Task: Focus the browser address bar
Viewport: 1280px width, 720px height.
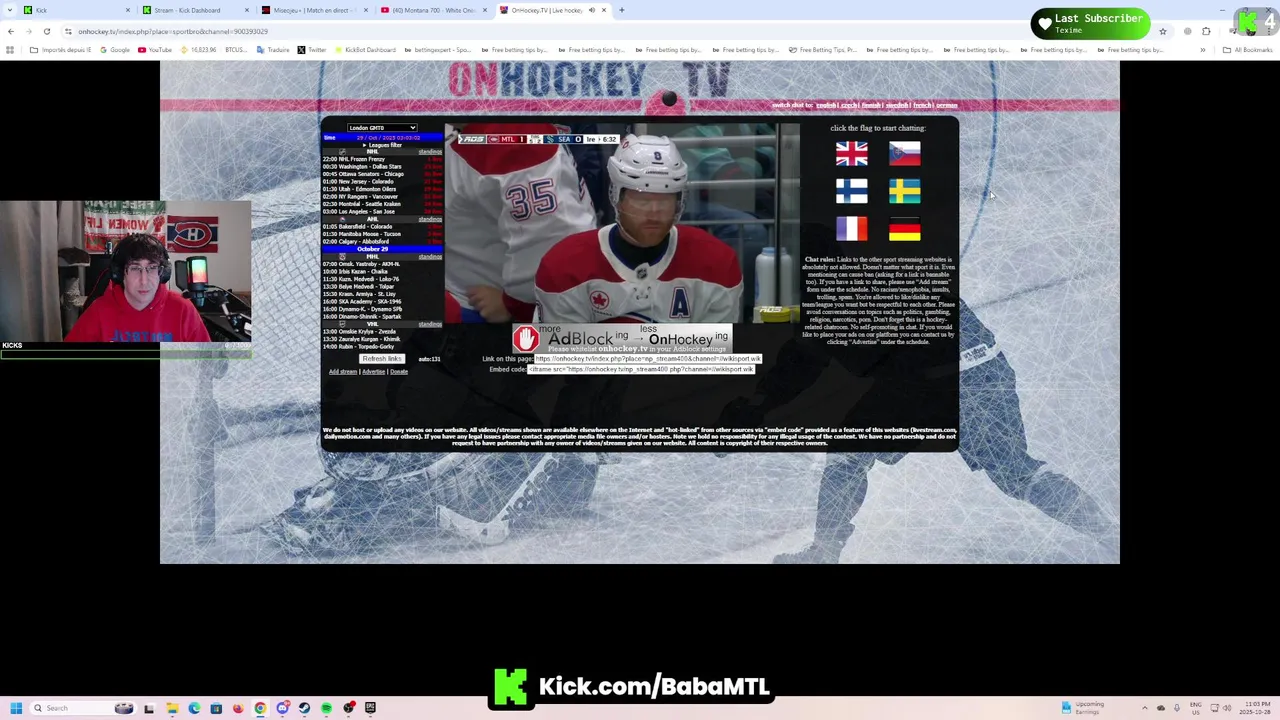Action: click(600, 31)
